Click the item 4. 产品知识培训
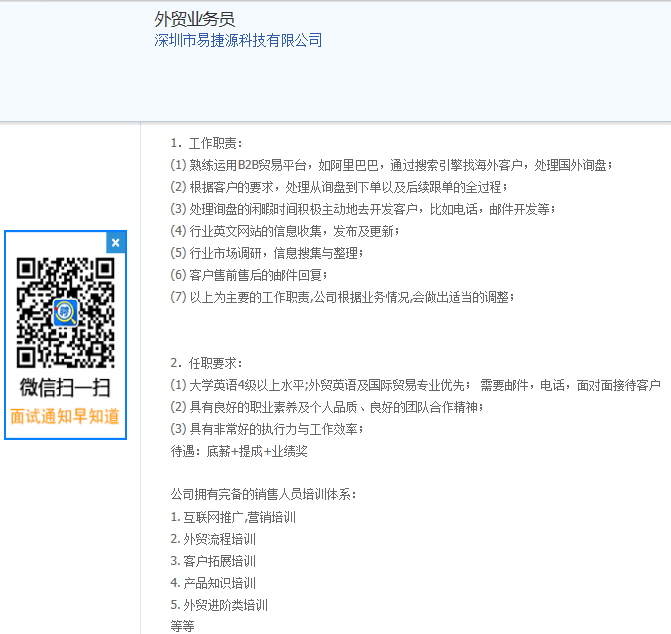This screenshot has height=634, width=671. 213,583
